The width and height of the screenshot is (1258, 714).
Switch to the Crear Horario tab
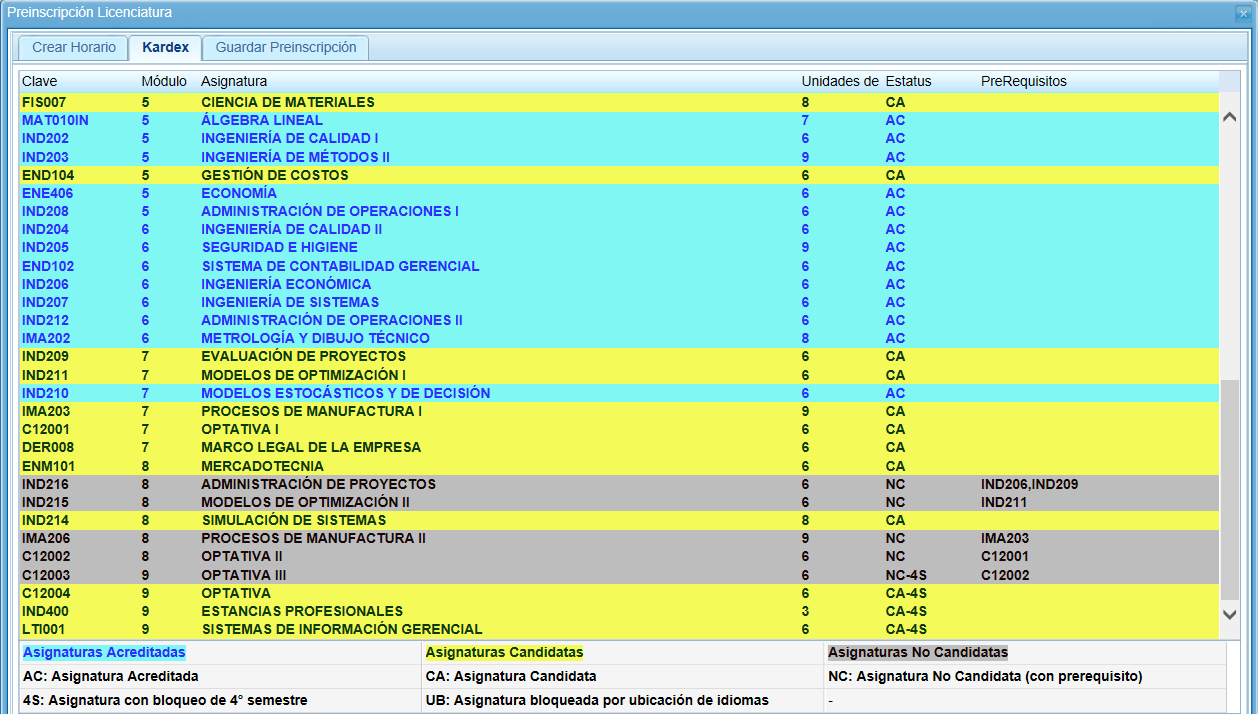click(72, 47)
